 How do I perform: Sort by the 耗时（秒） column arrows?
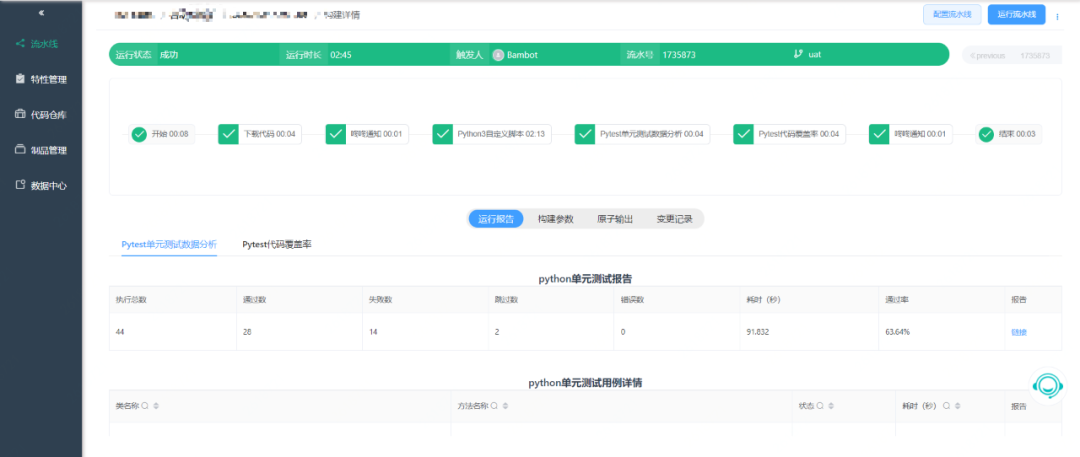(957, 406)
